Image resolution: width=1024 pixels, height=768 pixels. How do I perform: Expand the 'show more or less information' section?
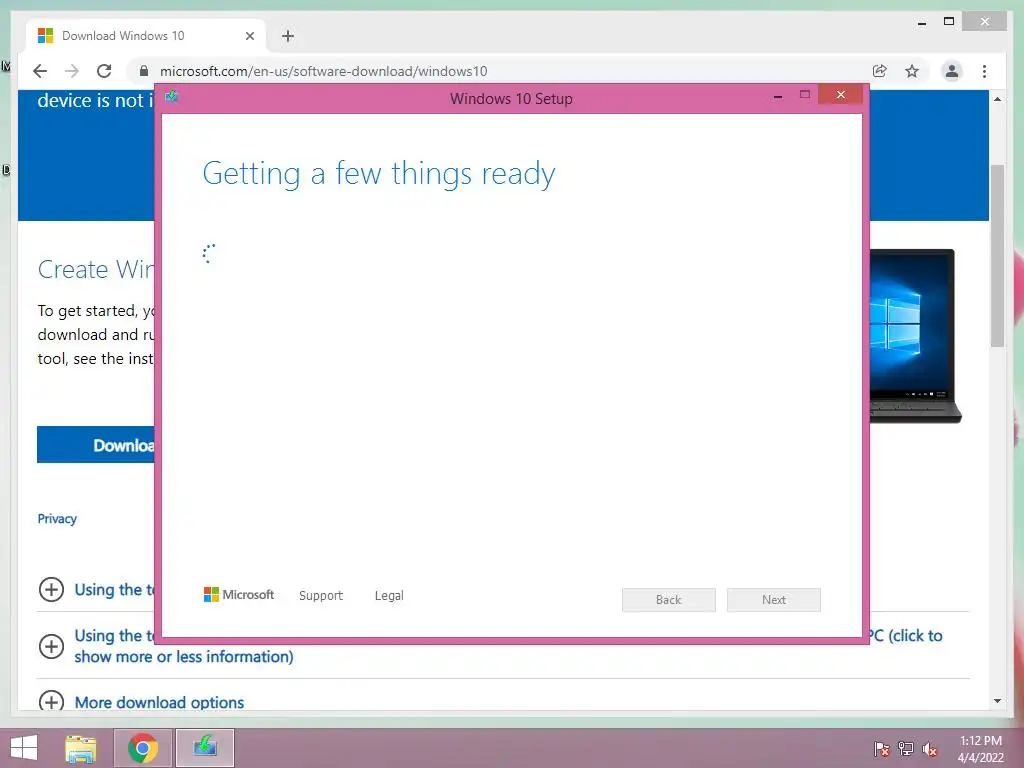point(52,647)
